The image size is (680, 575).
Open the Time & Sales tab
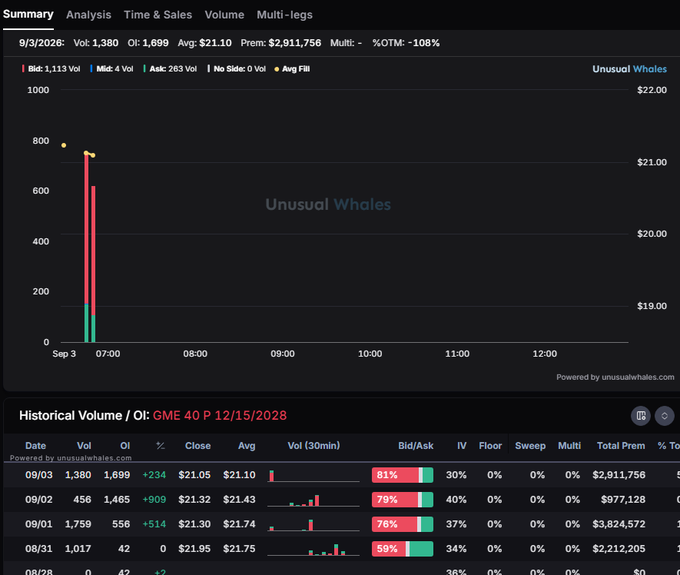(x=158, y=15)
